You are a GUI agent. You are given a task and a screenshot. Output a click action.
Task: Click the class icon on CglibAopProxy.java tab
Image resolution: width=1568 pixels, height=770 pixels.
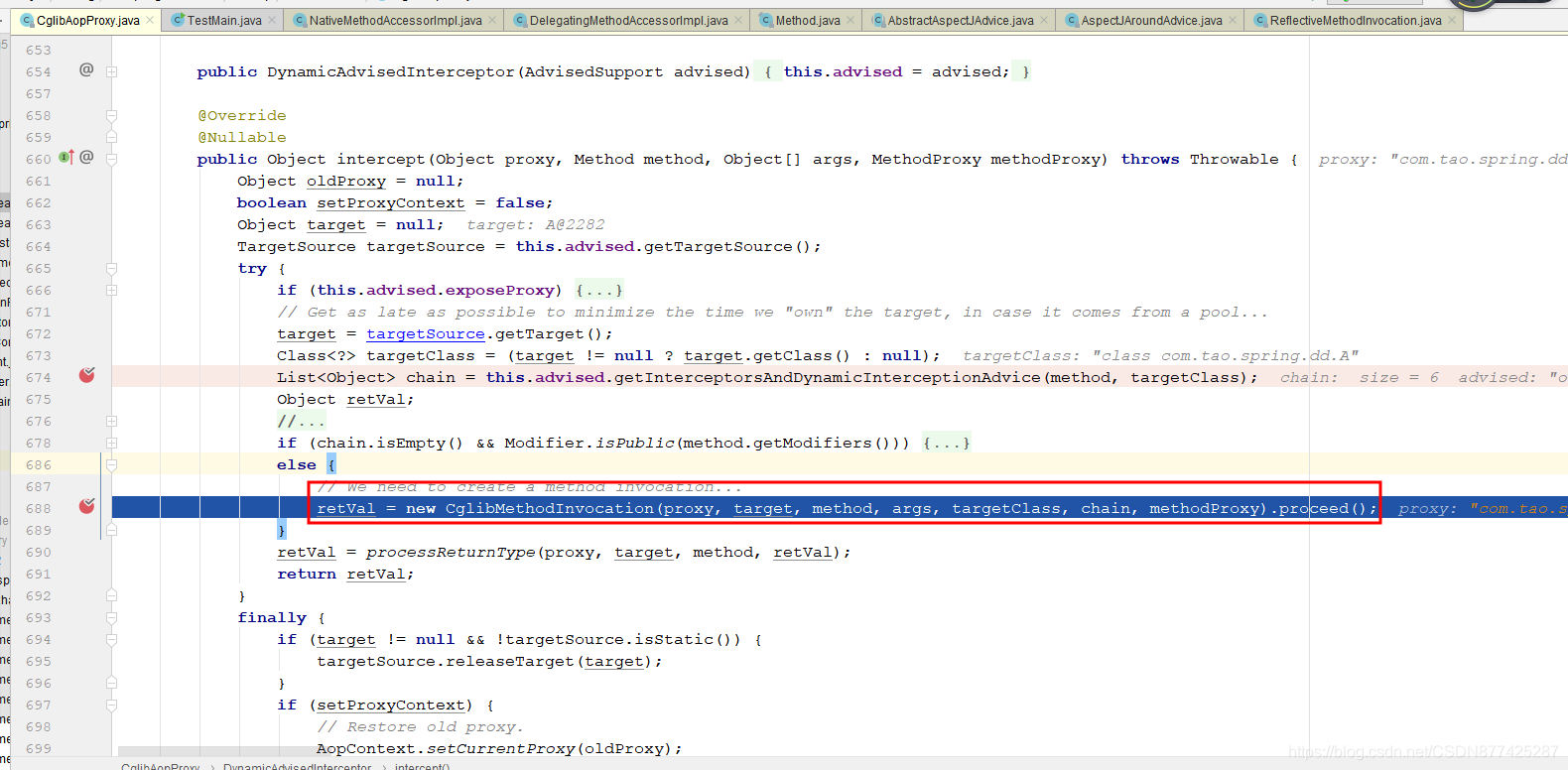28,20
